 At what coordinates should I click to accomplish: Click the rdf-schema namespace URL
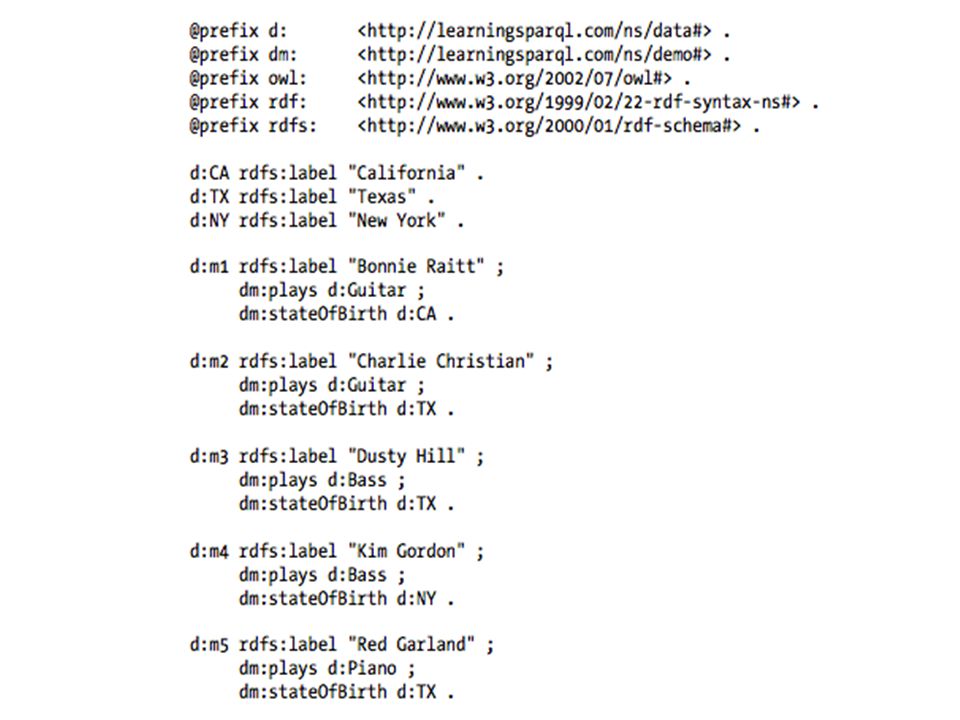[549, 126]
